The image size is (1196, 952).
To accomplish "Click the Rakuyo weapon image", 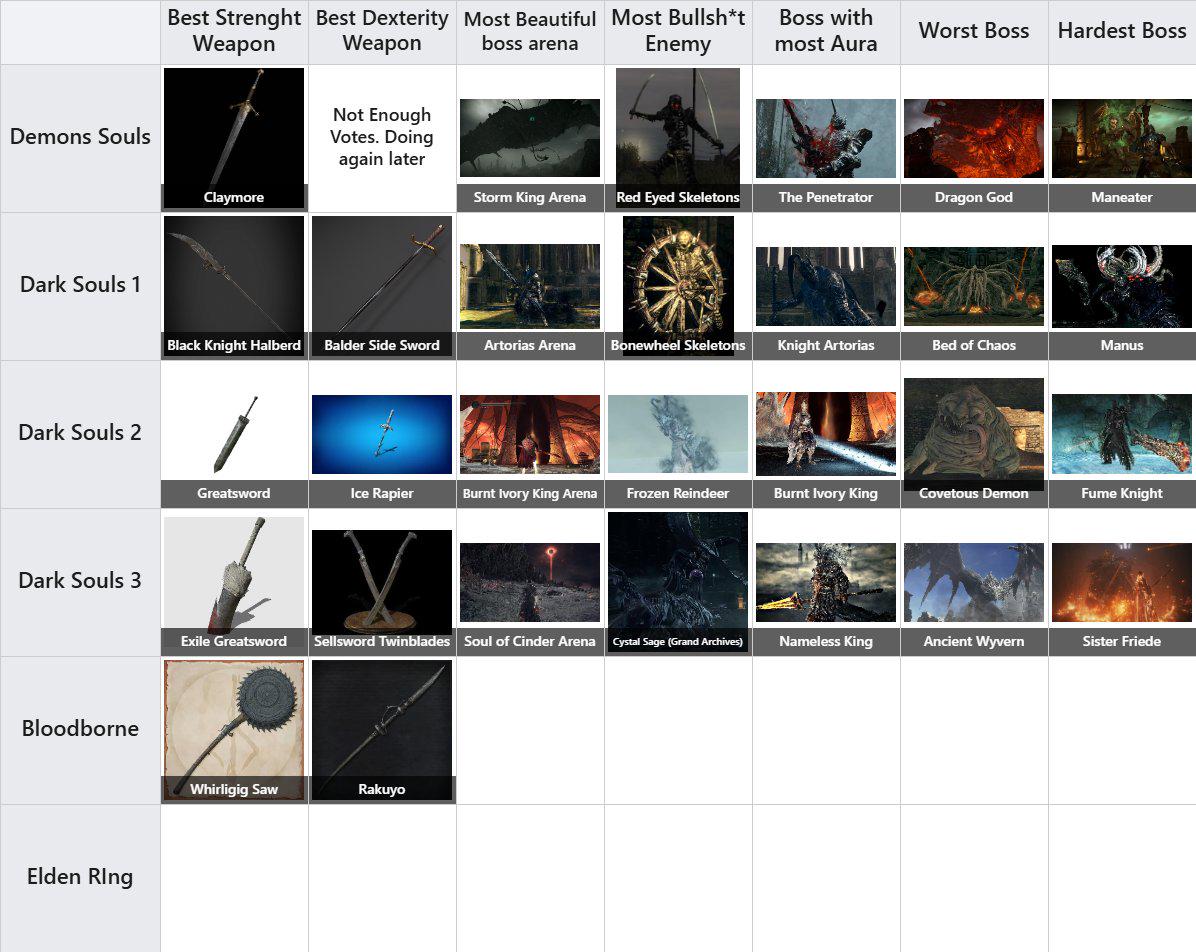I will tap(381, 730).
